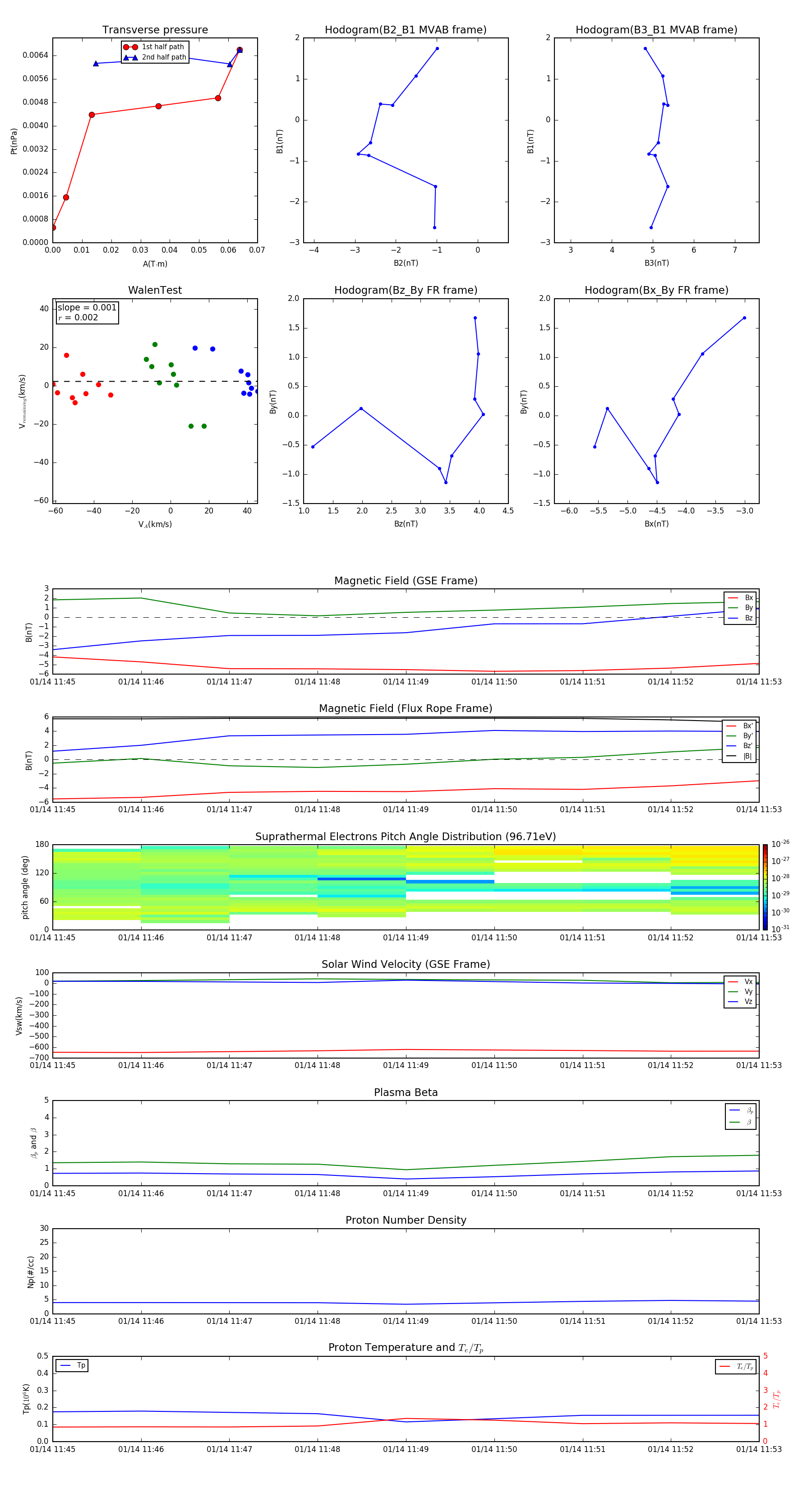Click 'B3(nT)' x-axis label
The height and width of the screenshot is (1489, 812).
pyautogui.click(x=656, y=263)
